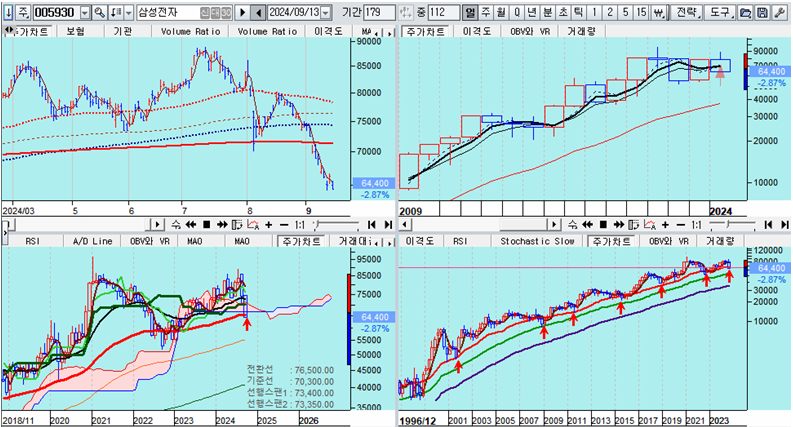Click the stock search magnifier icon
This screenshot has width=793, height=427.
(100, 12)
